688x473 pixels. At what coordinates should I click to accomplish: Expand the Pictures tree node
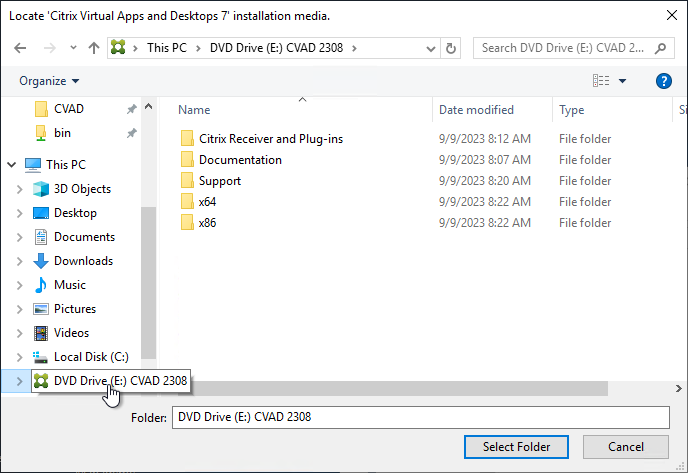pos(19,309)
